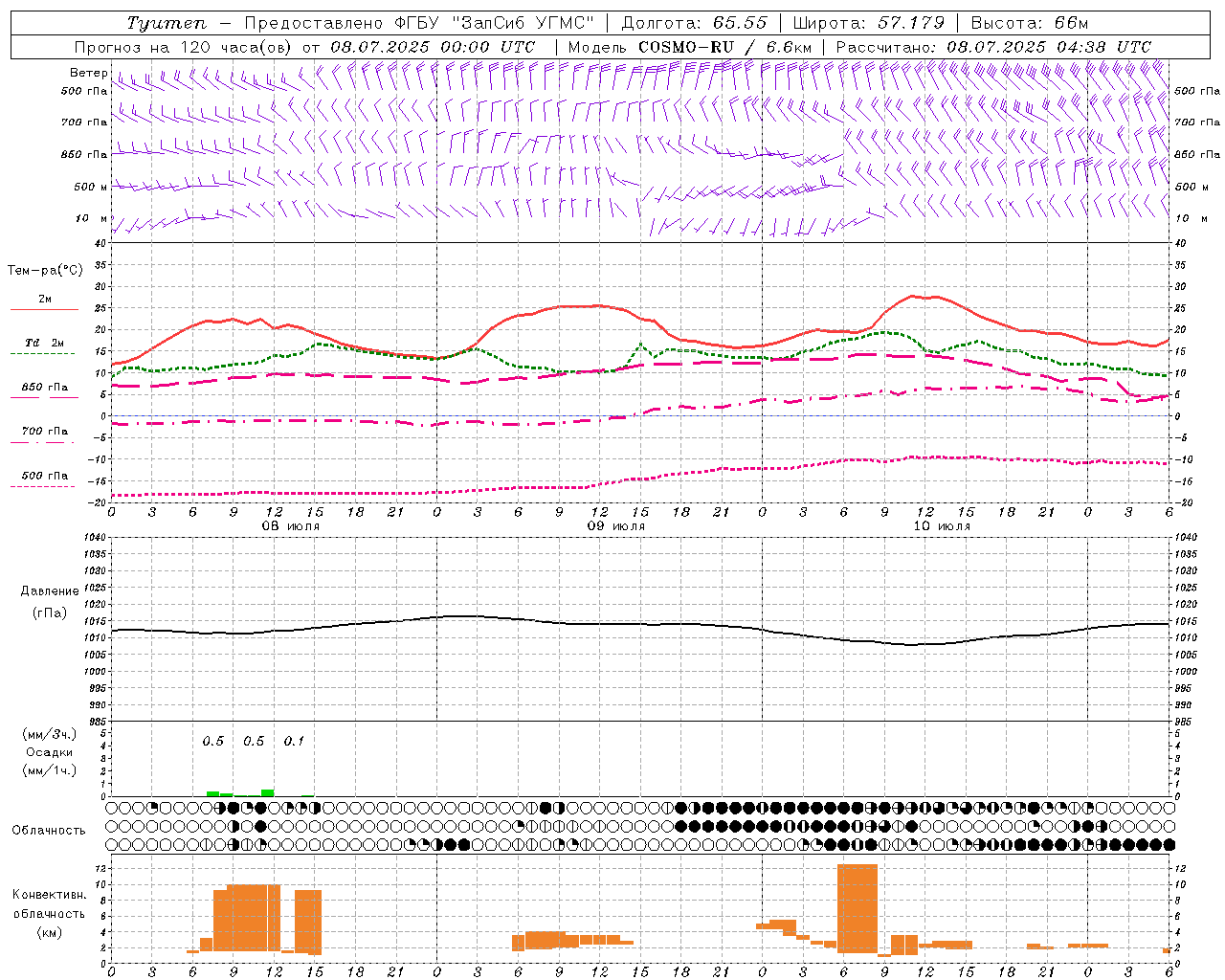This screenshot has height=980, width=1225.
Task: Click the "Tyumen" station name in the header
Action: (x=167, y=23)
